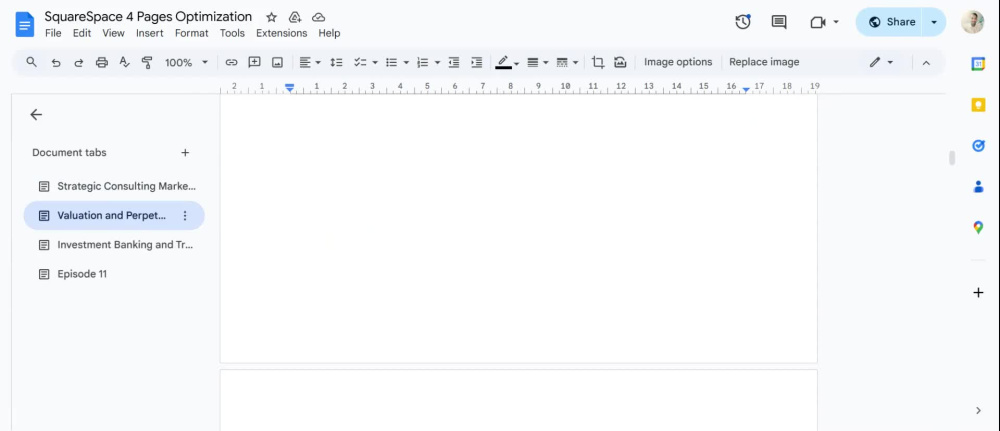Screen dimensions: 1000x431
Task: Open the text alignment dropdown
Action: click(x=310, y=62)
